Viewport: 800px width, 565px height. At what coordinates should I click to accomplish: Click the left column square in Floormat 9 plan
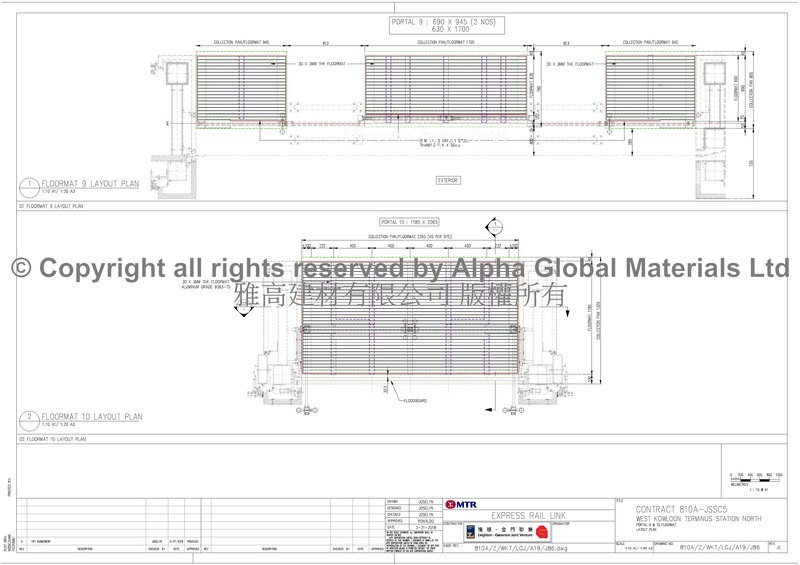tap(177, 75)
